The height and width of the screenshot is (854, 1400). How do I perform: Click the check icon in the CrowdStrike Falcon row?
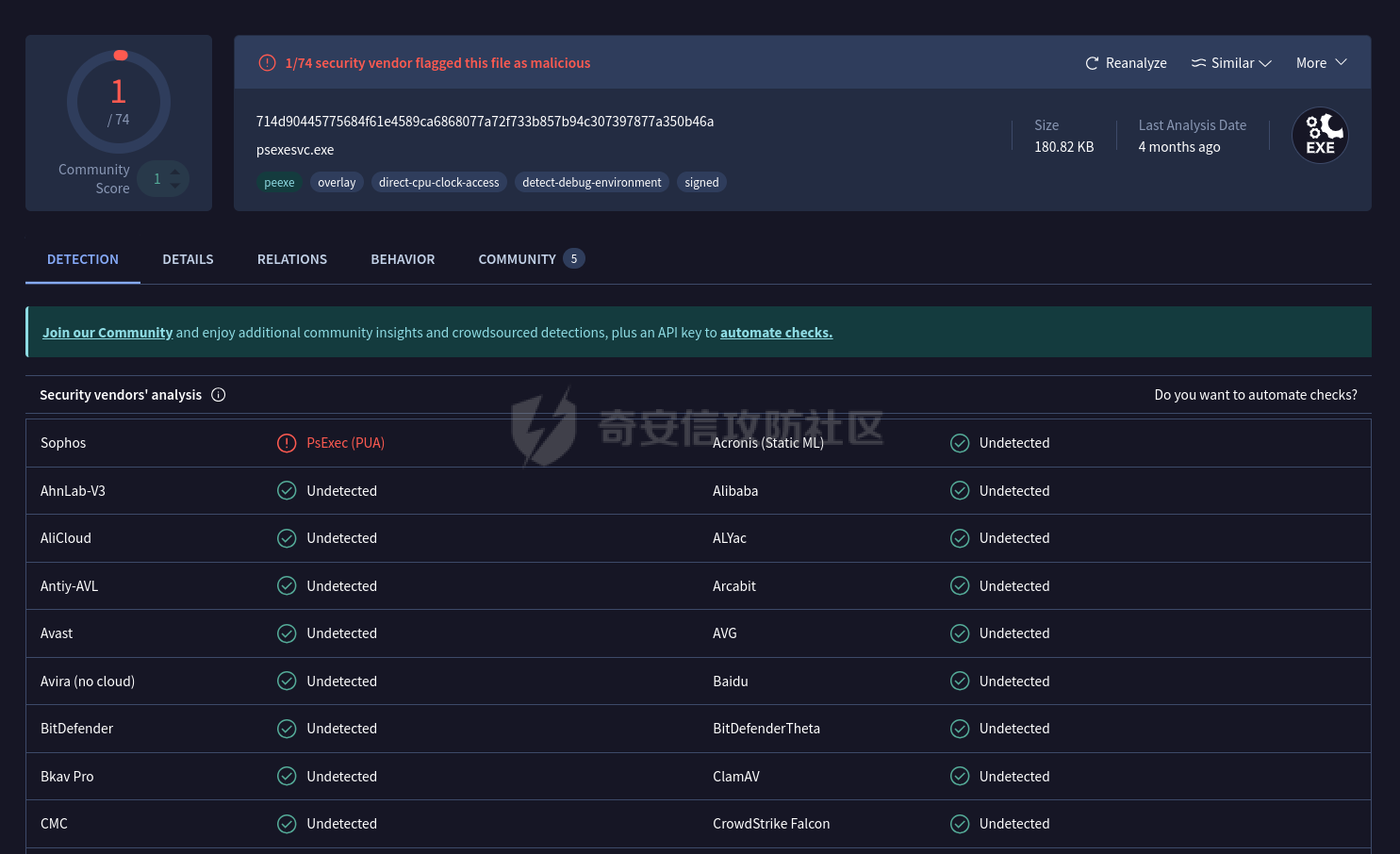[x=960, y=824]
